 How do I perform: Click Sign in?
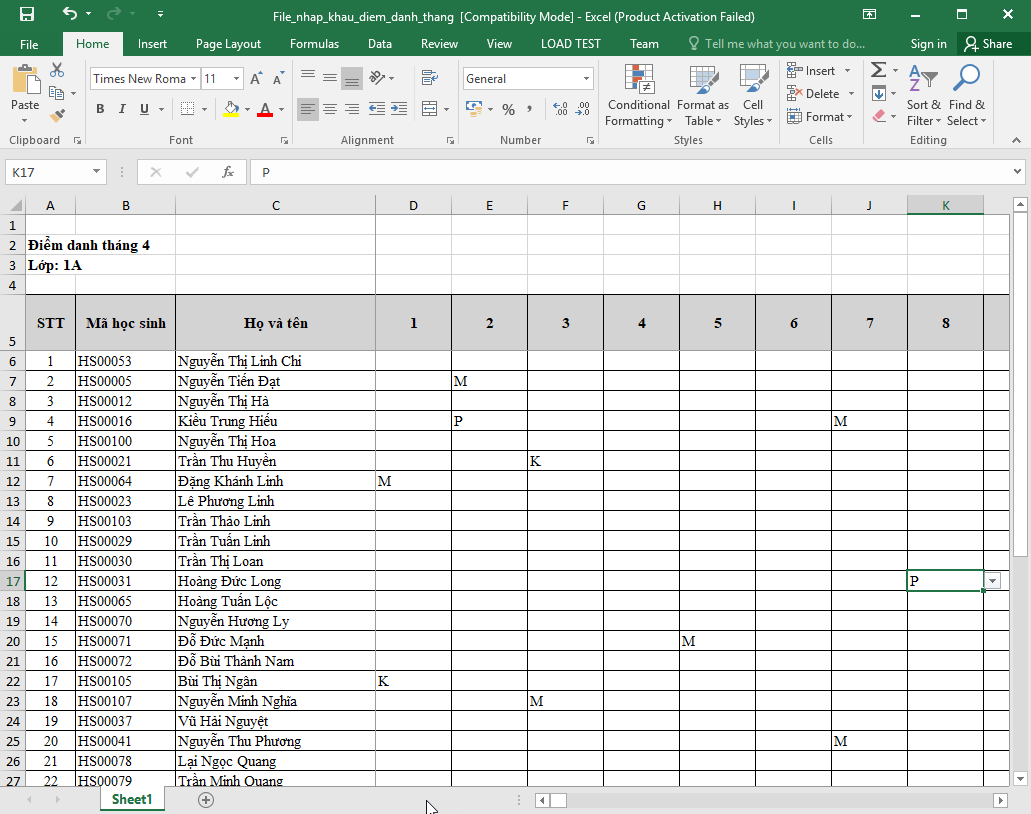pos(928,43)
